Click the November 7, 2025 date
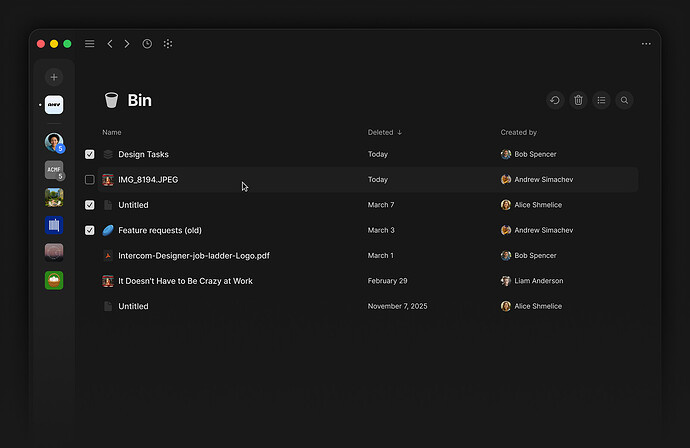This screenshot has width=690, height=448. pyautogui.click(x=397, y=306)
